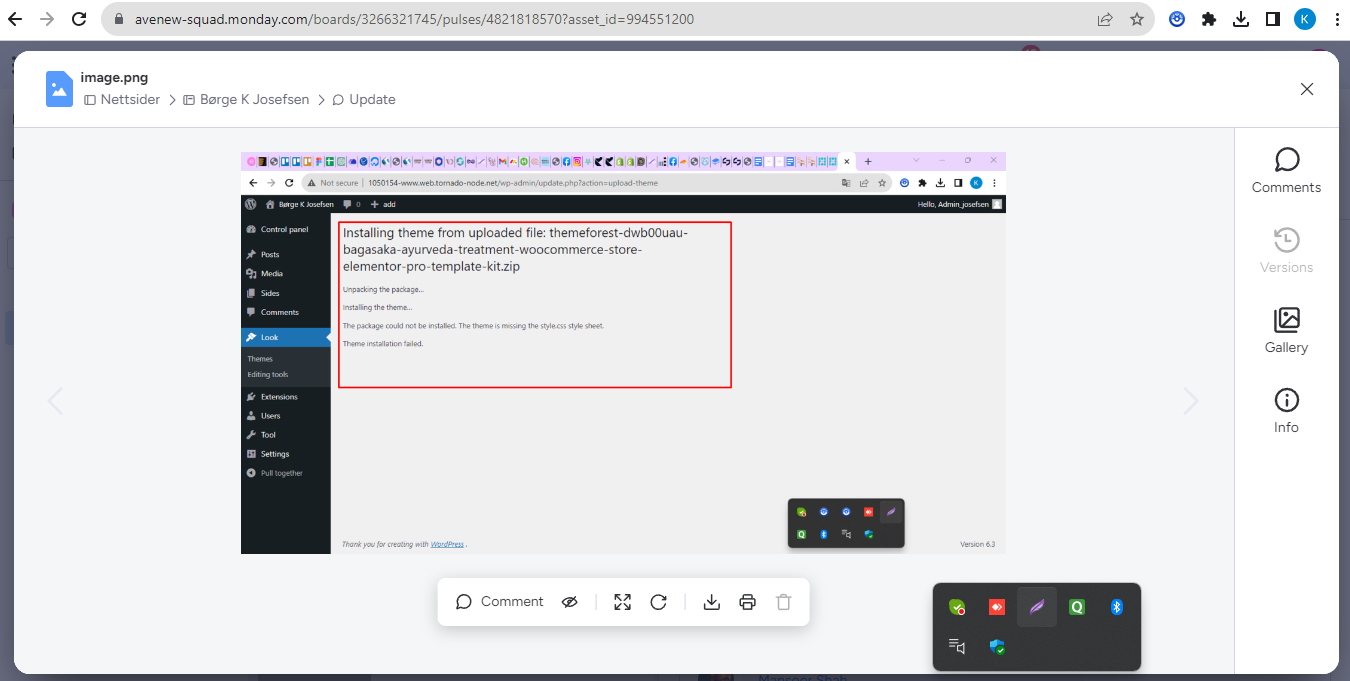Share this page from the address bar

[x=1105, y=19]
